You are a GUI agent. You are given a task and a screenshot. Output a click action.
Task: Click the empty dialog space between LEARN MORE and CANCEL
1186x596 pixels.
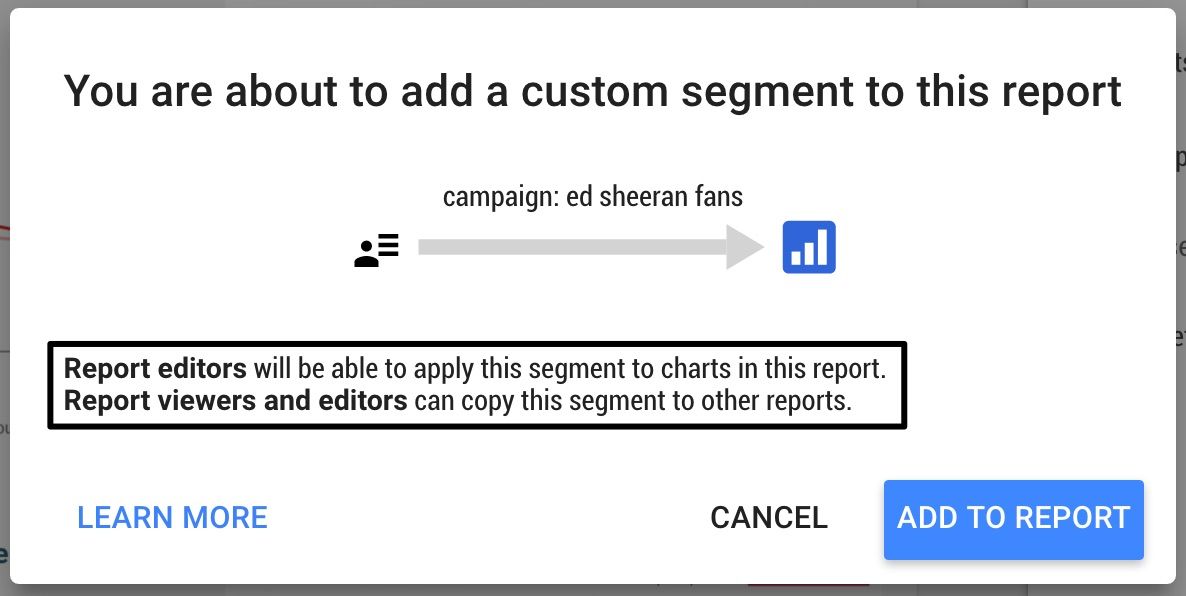pos(488,519)
